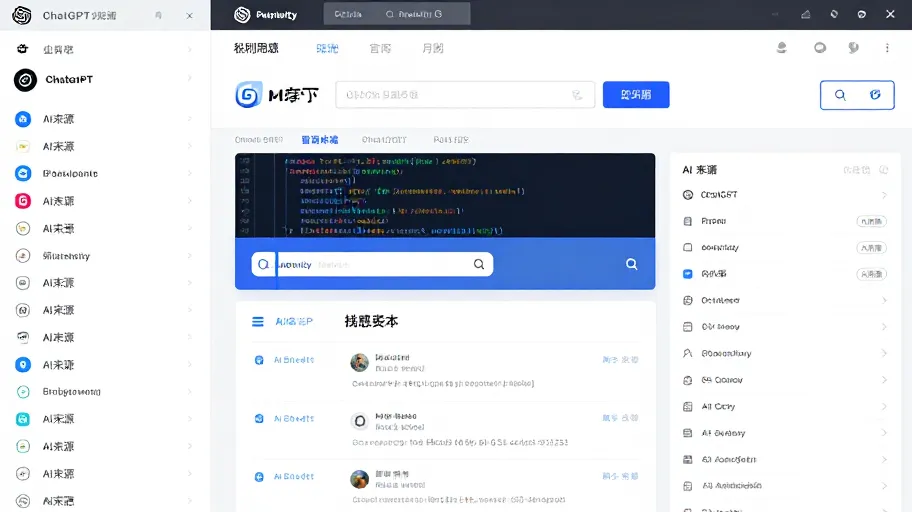The width and height of the screenshot is (912, 512).
Task: Click the magnifier icon at the banner search field's right end
Action: pyautogui.click(x=479, y=264)
